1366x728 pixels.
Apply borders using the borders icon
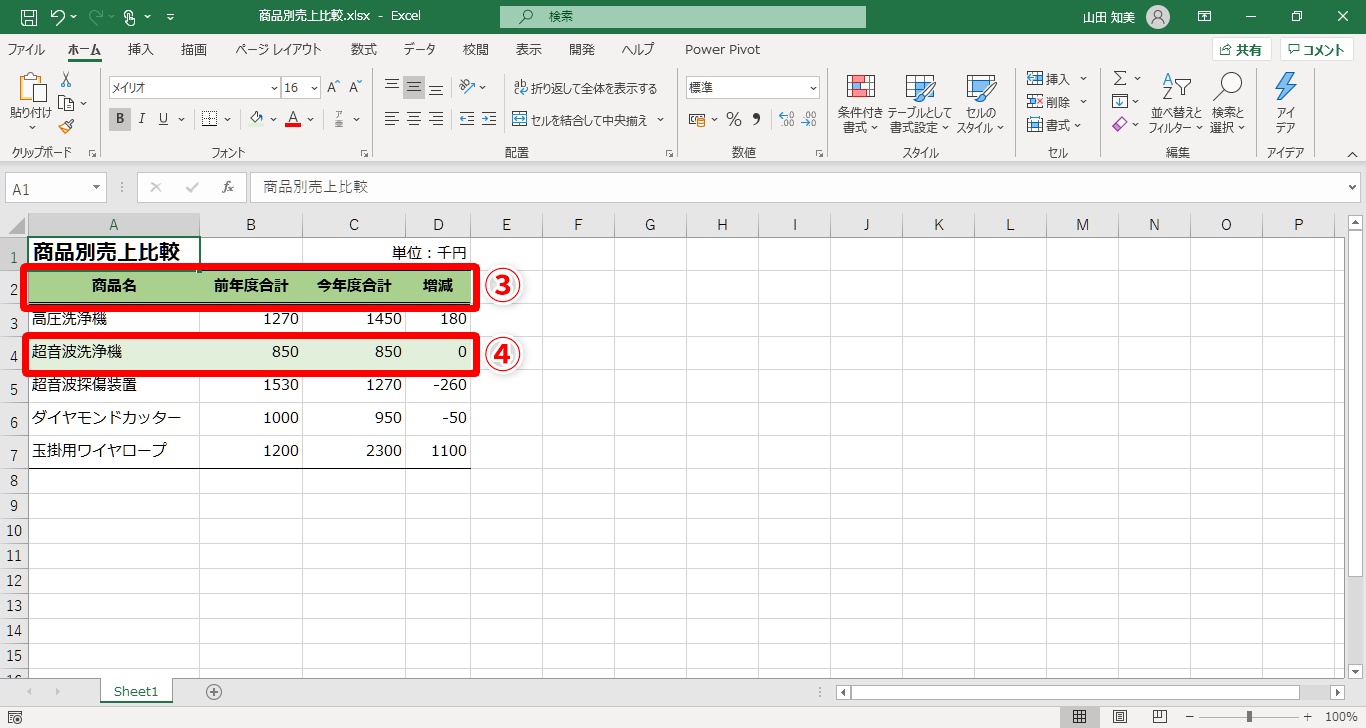(x=209, y=119)
